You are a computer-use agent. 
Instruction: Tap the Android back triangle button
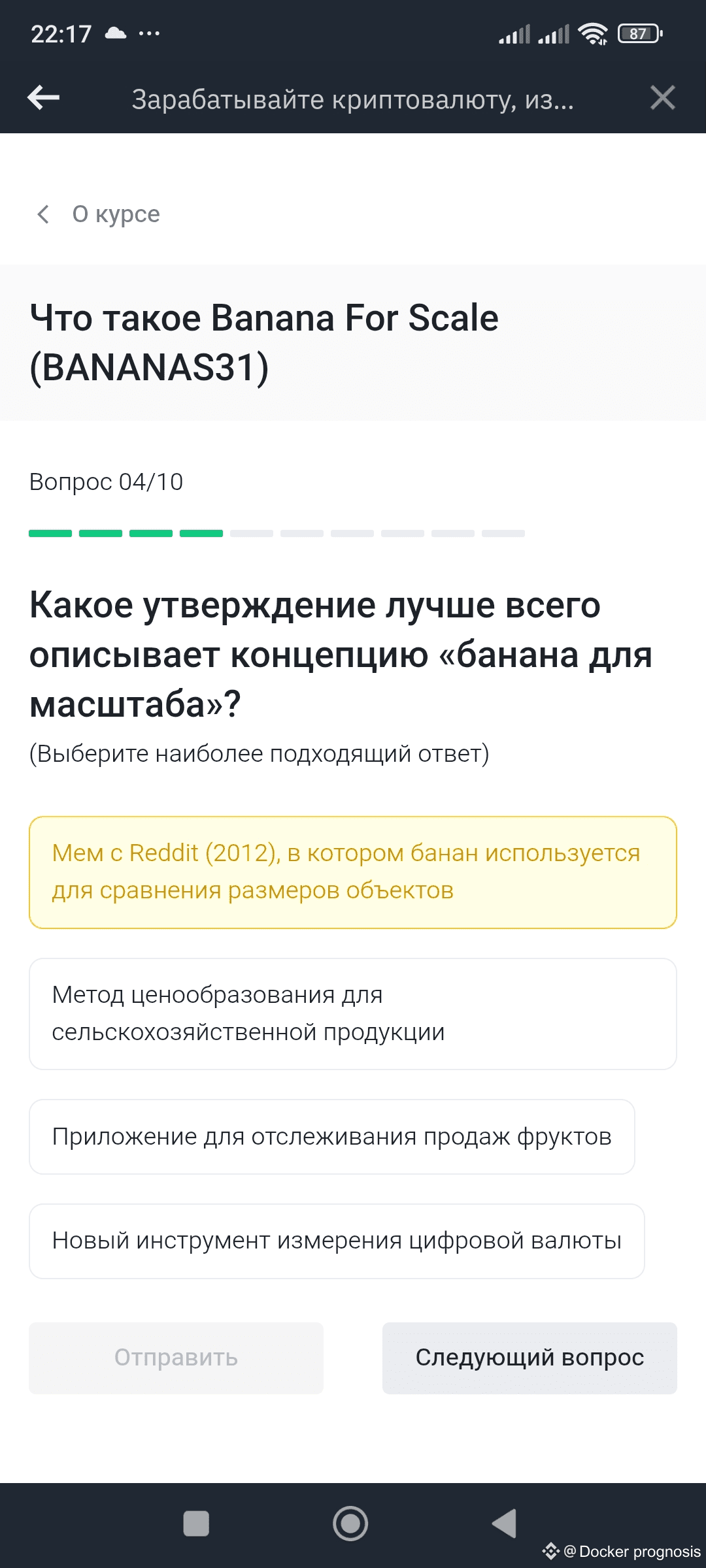point(505,1524)
